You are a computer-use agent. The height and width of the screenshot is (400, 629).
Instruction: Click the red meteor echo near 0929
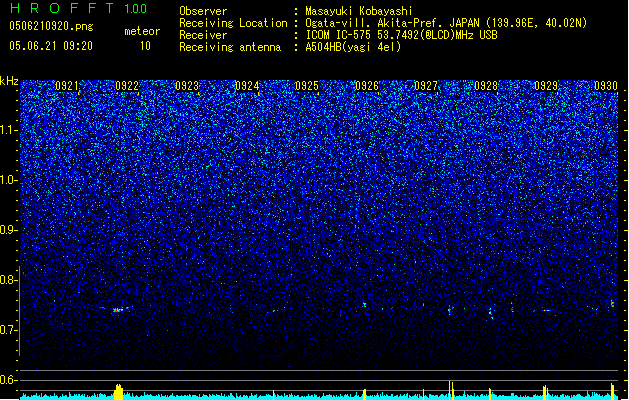(546, 310)
